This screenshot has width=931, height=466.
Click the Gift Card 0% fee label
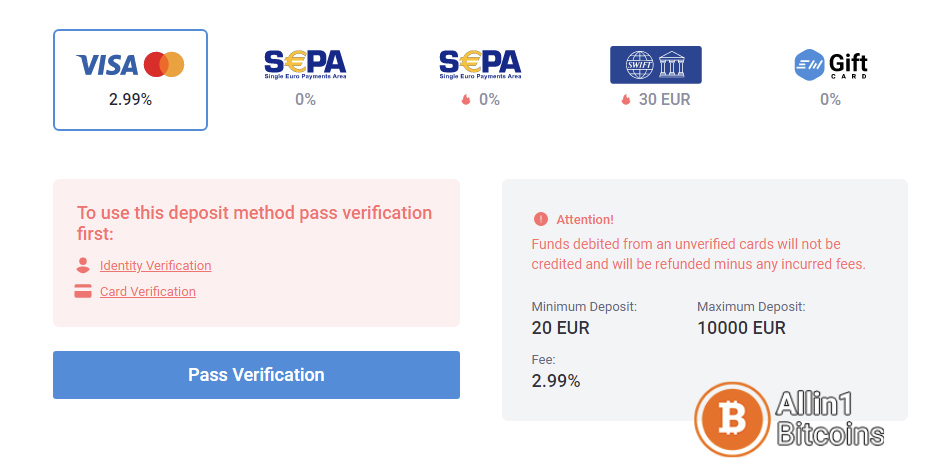(830, 100)
